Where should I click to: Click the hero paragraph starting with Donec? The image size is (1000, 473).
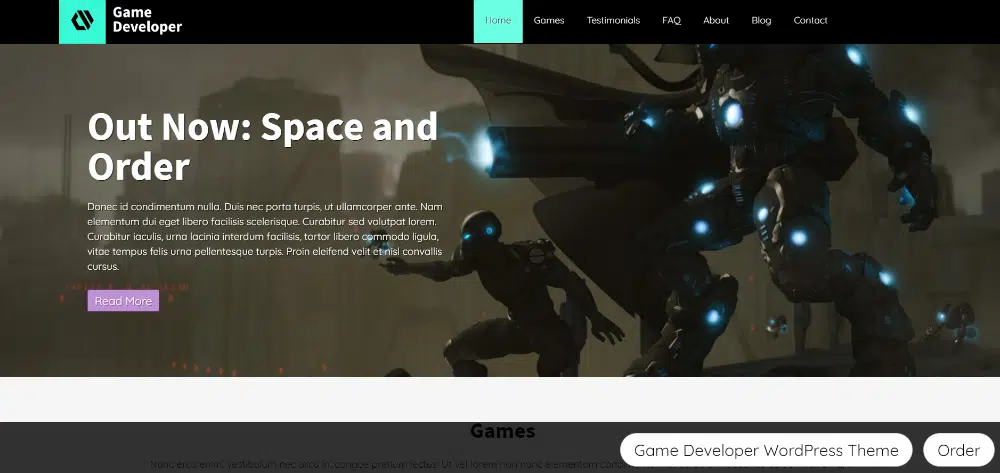pyautogui.click(x=265, y=236)
